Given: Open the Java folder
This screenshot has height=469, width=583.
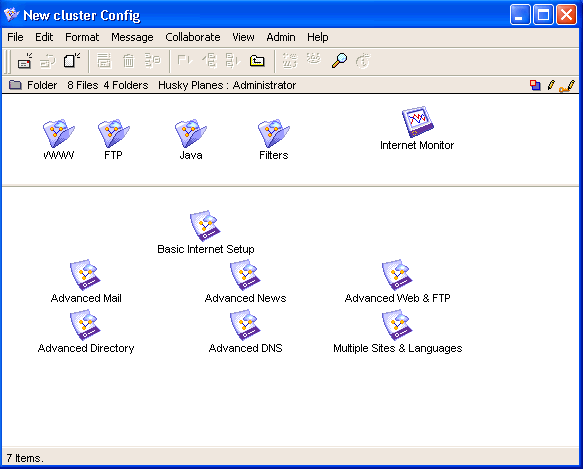Looking at the screenshot, I should [x=191, y=134].
